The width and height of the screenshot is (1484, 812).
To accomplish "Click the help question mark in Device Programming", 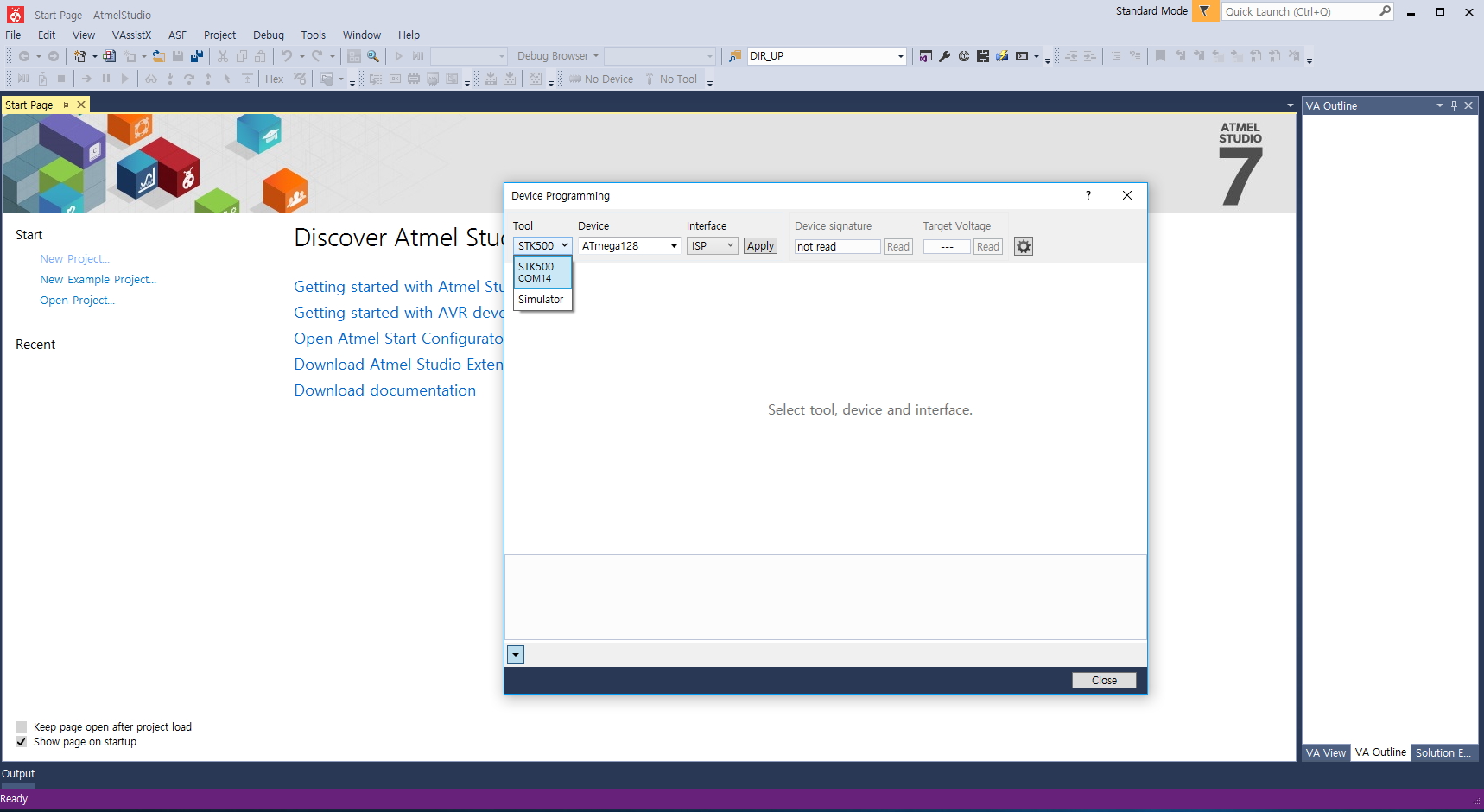I will pos(1088,195).
